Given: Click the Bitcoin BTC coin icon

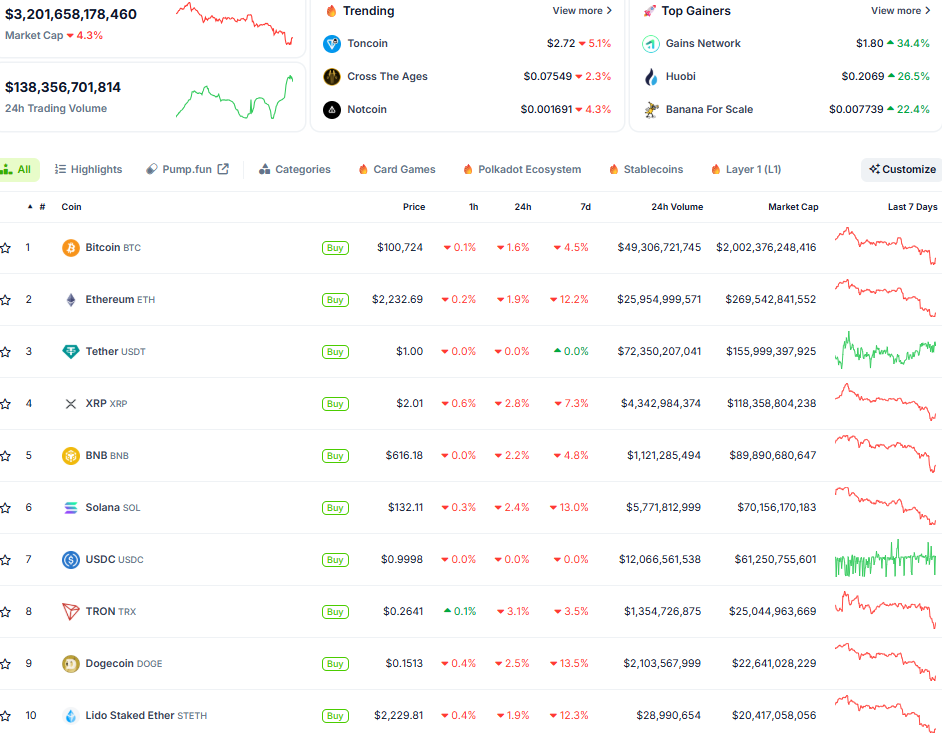Looking at the screenshot, I should click(69, 247).
